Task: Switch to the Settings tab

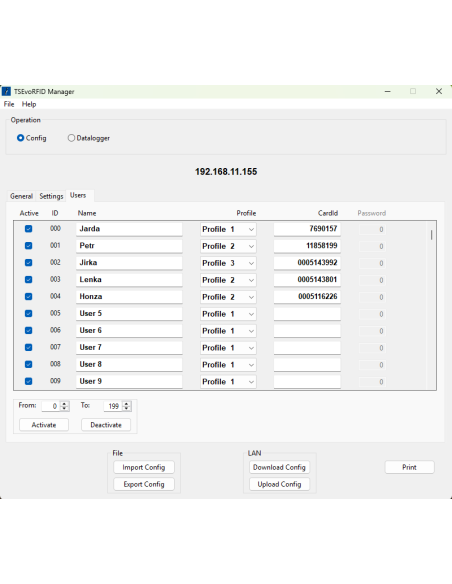Action: [51, 196]
